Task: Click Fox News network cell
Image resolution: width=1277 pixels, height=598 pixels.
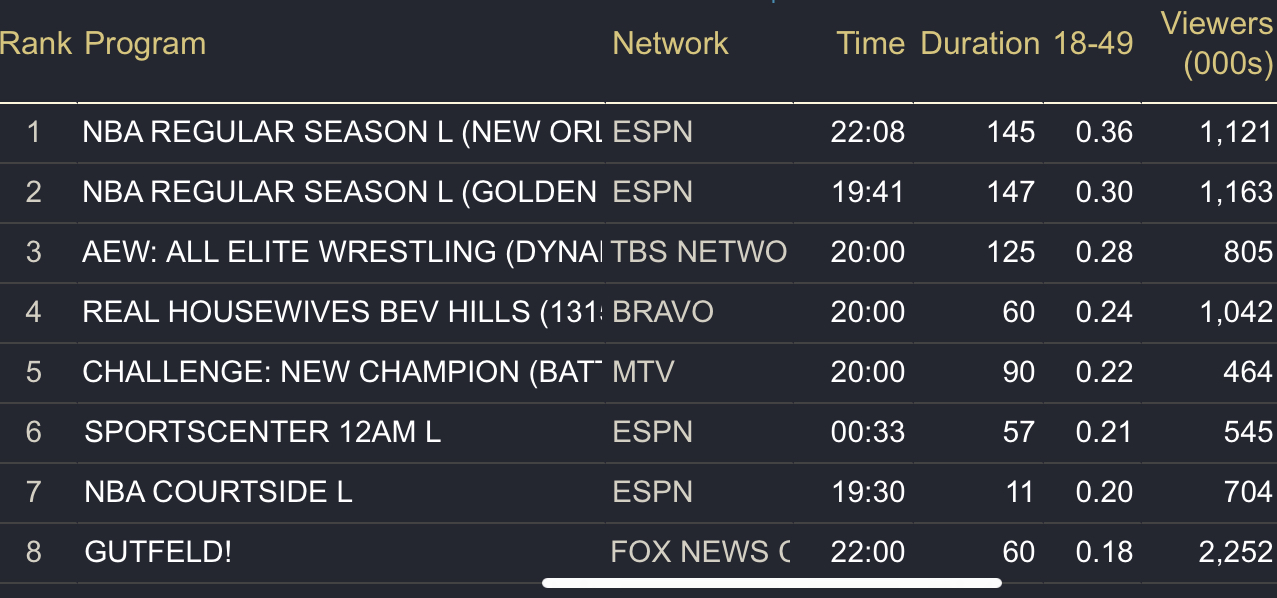Action: [700, 552]
